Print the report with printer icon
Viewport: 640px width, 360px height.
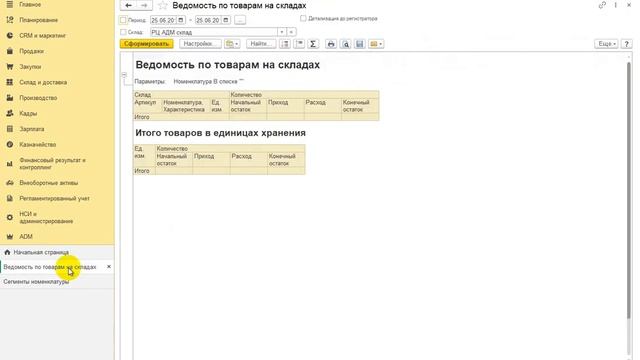(331, 44)
